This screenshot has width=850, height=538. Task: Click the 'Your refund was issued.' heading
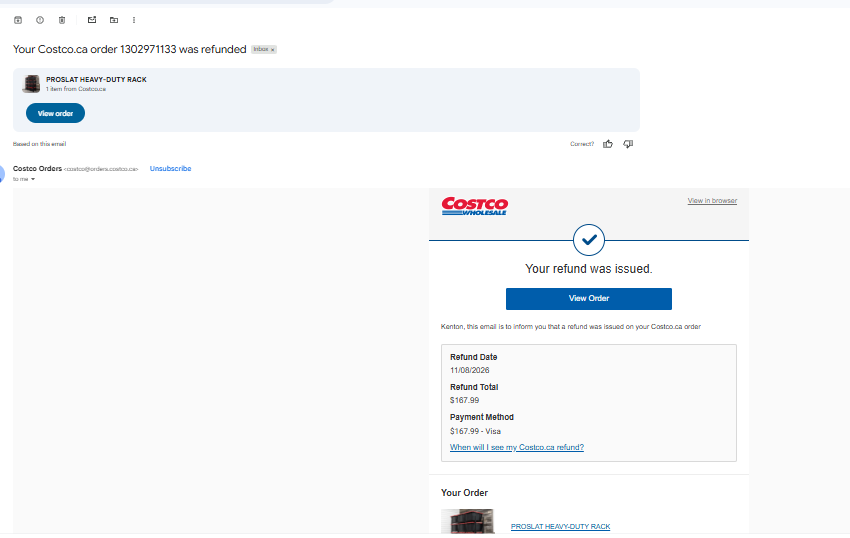tap(589, 269)
